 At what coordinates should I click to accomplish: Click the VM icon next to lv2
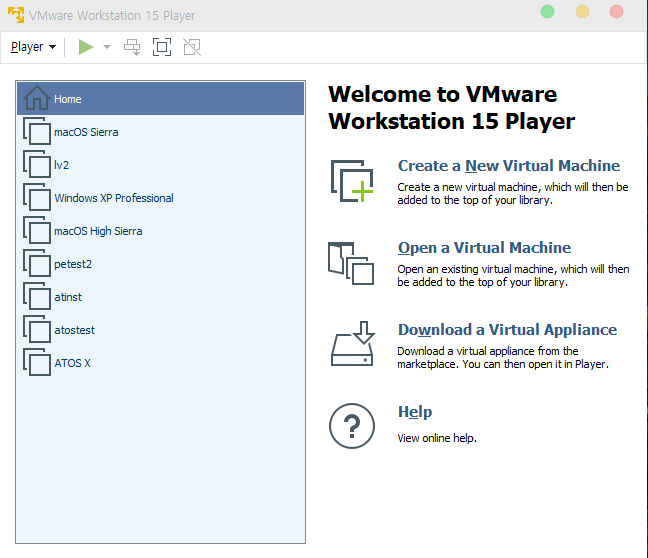pos(37,164)
